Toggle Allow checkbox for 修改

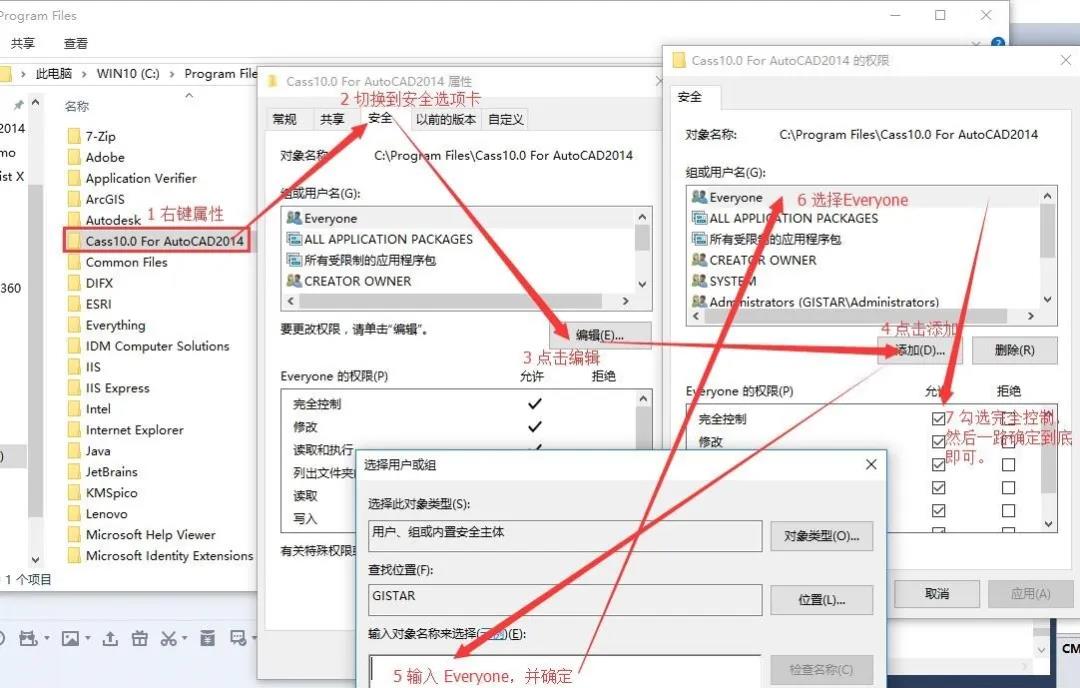click(938, 441)
